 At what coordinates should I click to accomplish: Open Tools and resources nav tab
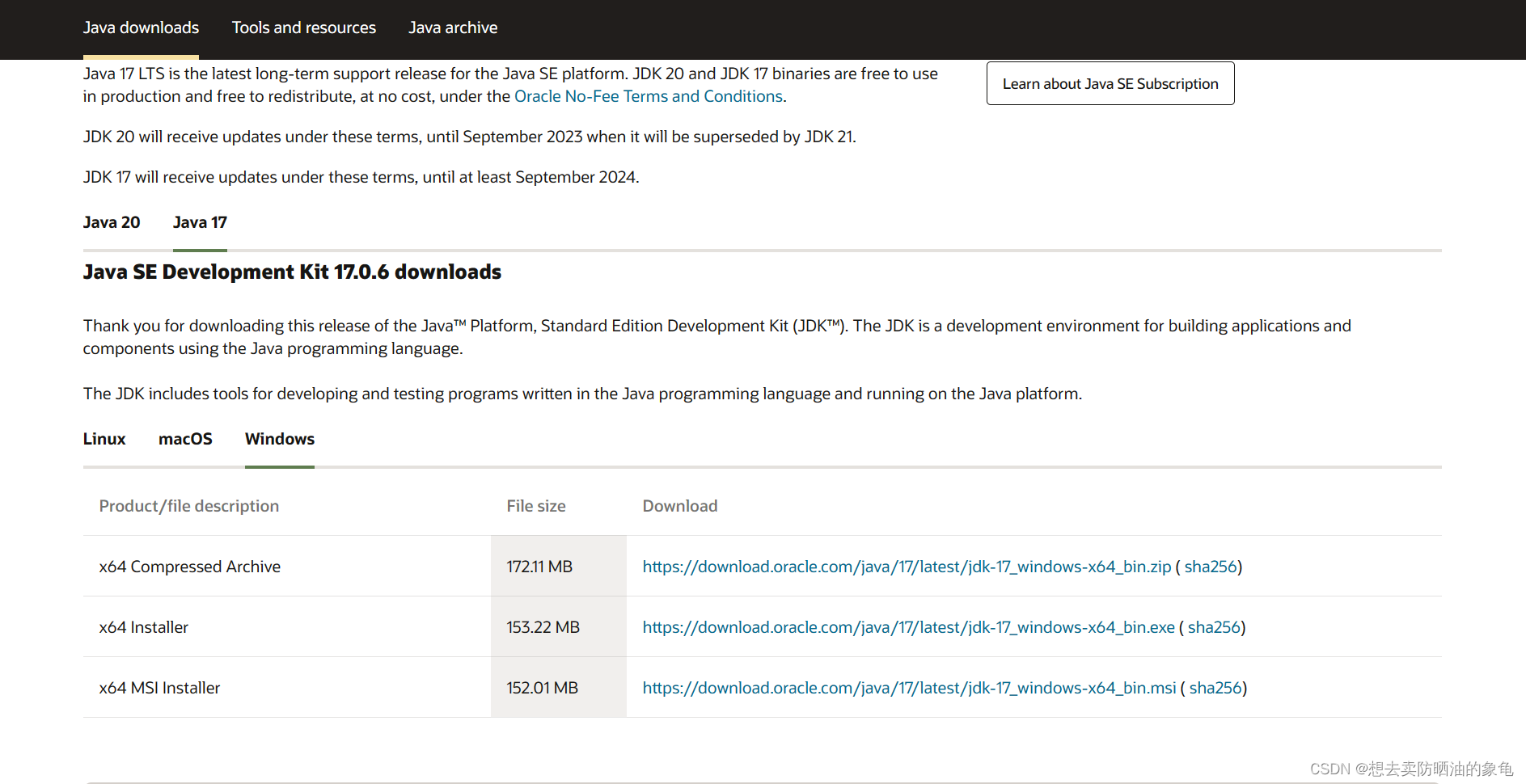[304, 27]
